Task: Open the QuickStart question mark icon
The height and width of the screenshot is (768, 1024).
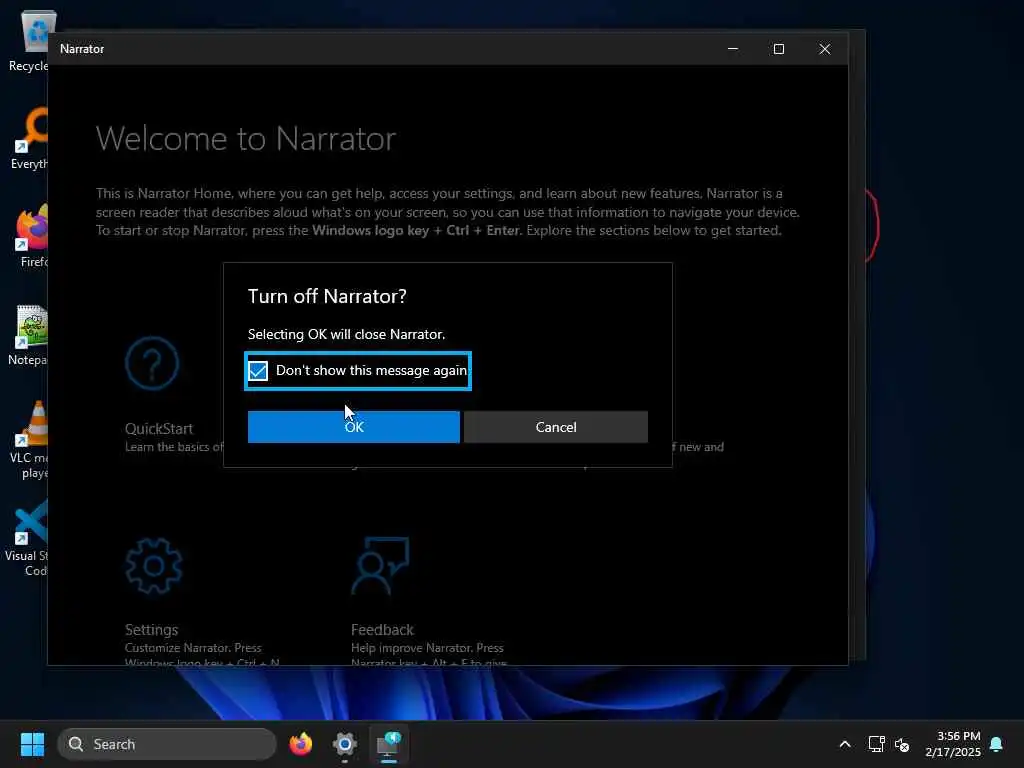Action: 152,363
